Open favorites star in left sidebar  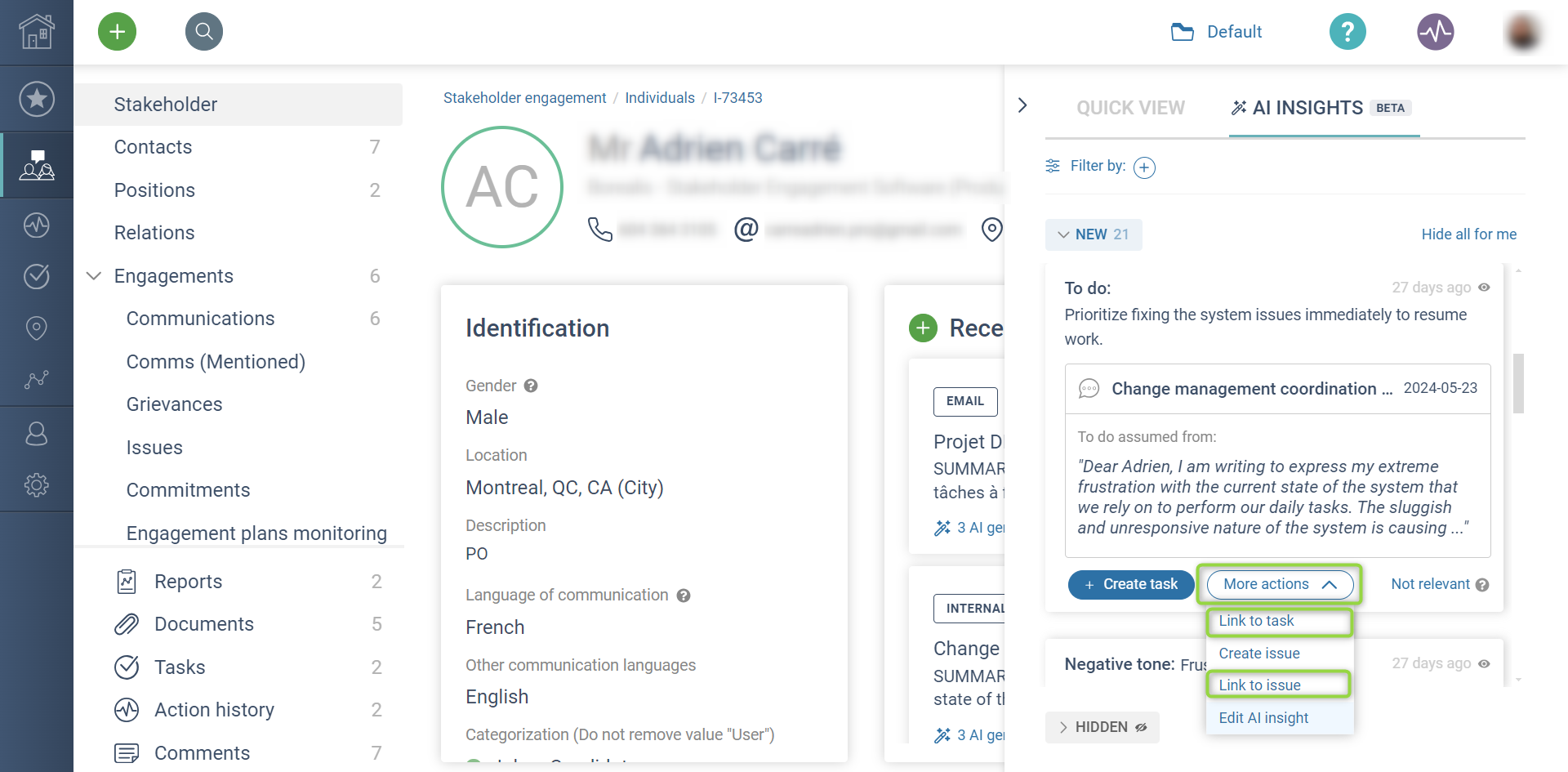(x=37, y=99)
